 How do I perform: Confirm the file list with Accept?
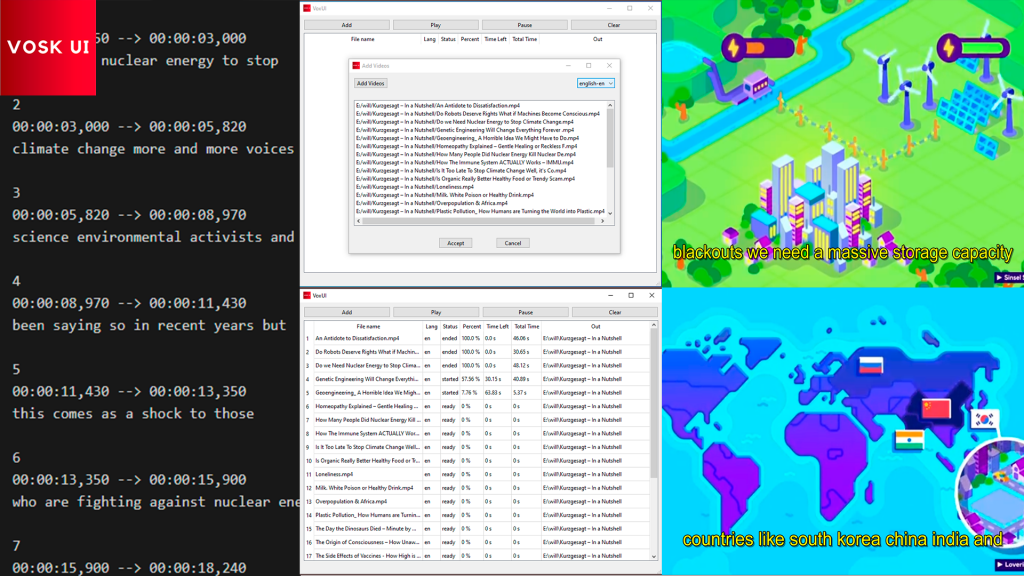click(455, 243)
